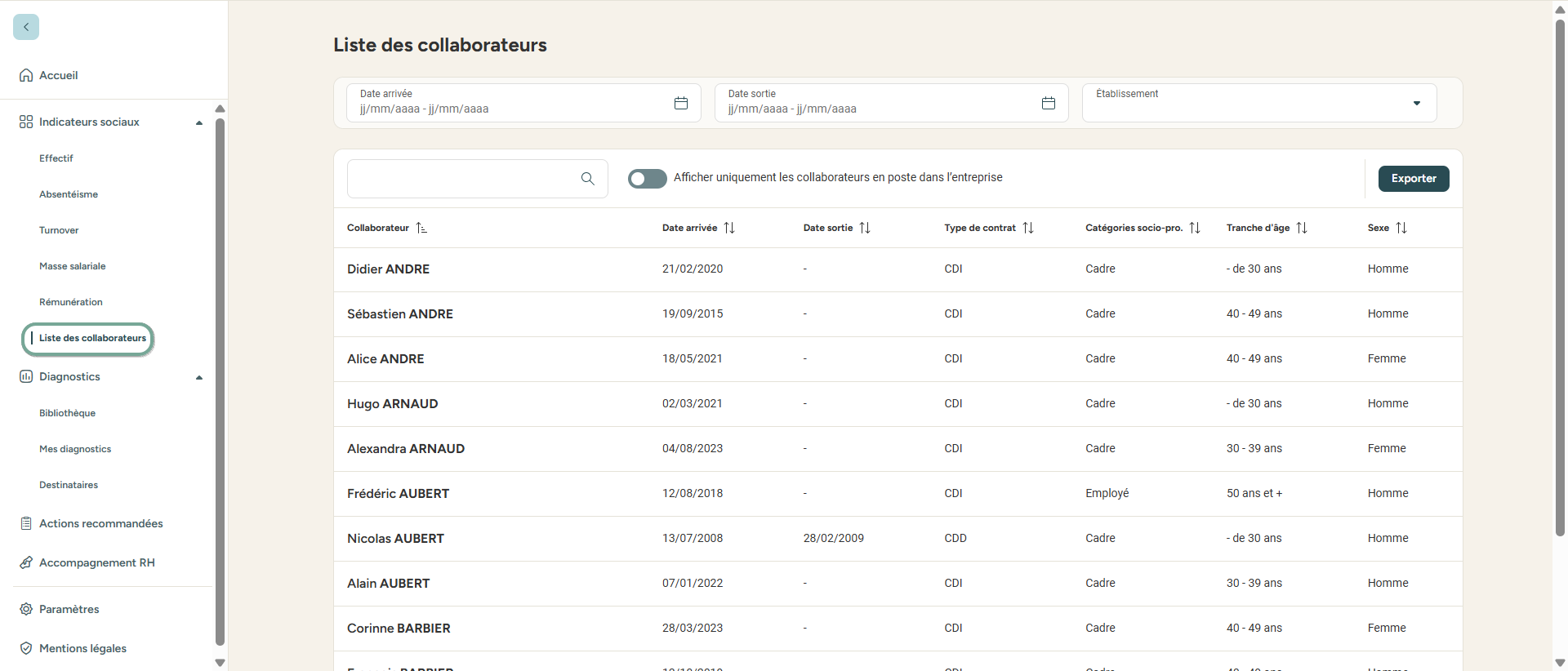Open Didier ANDRE's collaborator row
The height and width of the screenshot is (671, 1568).
[x=388, y=269]
